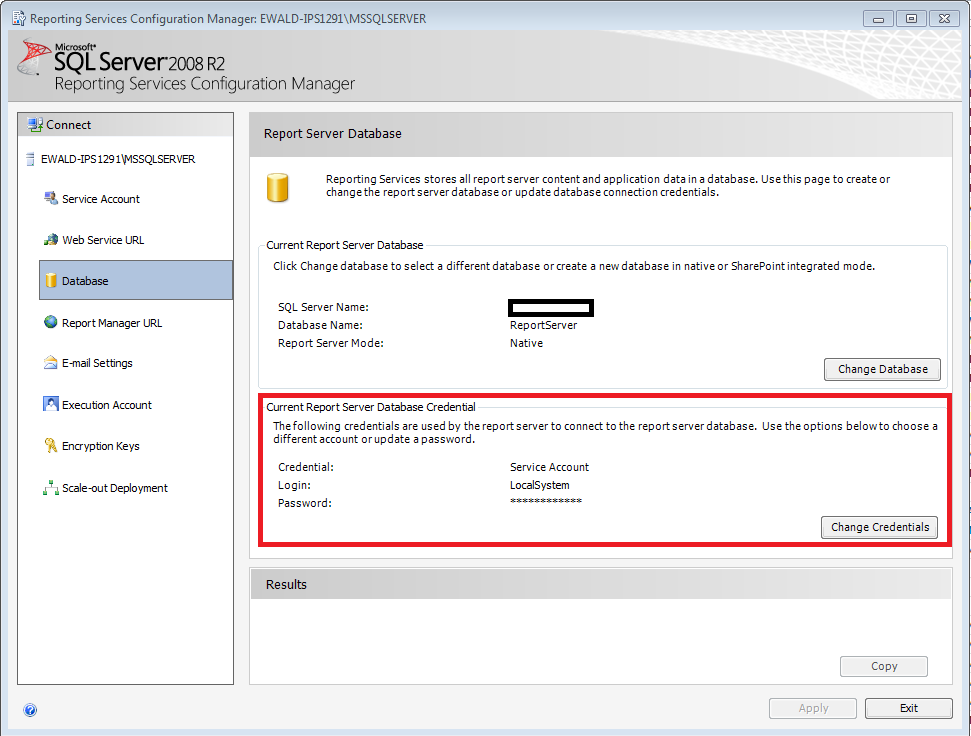Image resolution: width=971 pixels, height=736 pixels.
Task: Open the Service Account page
Action: point(101,199)
